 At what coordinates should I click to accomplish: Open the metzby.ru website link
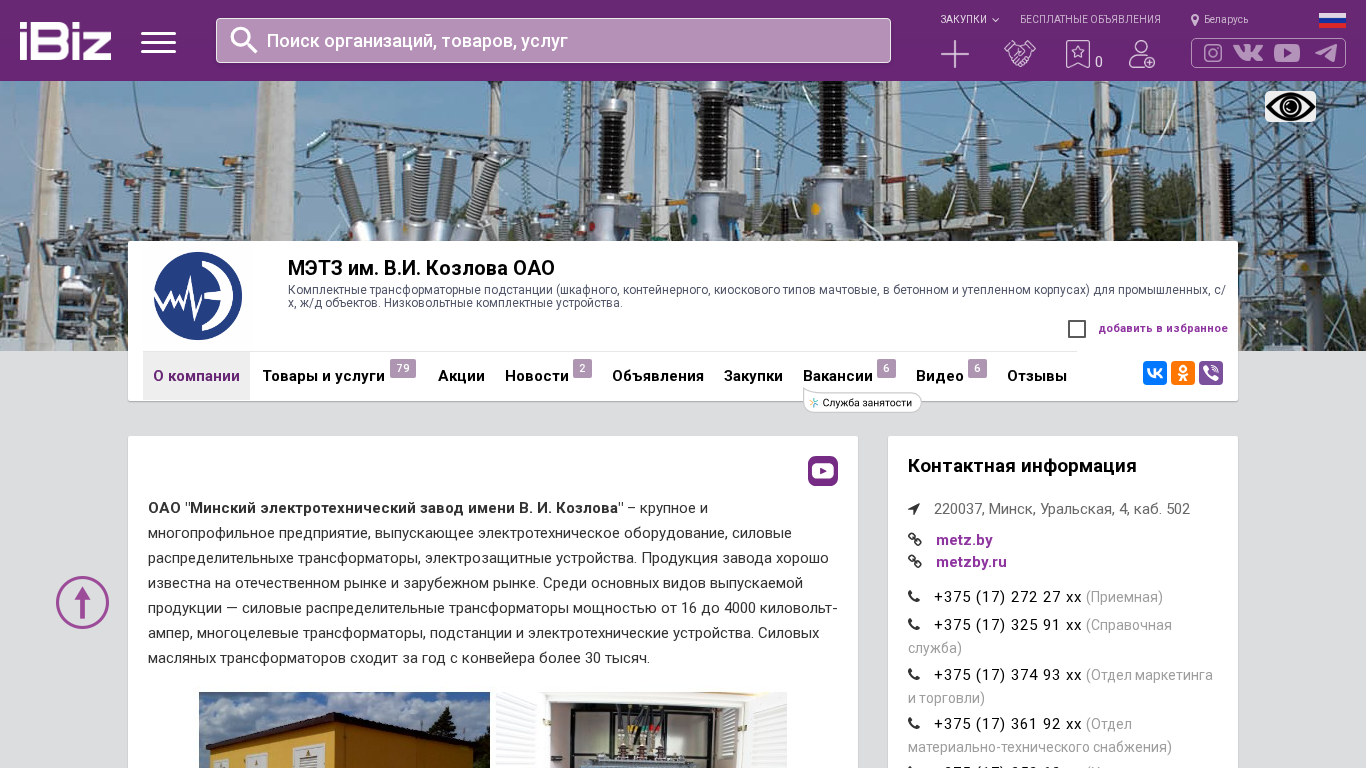[x=971, y=562]
